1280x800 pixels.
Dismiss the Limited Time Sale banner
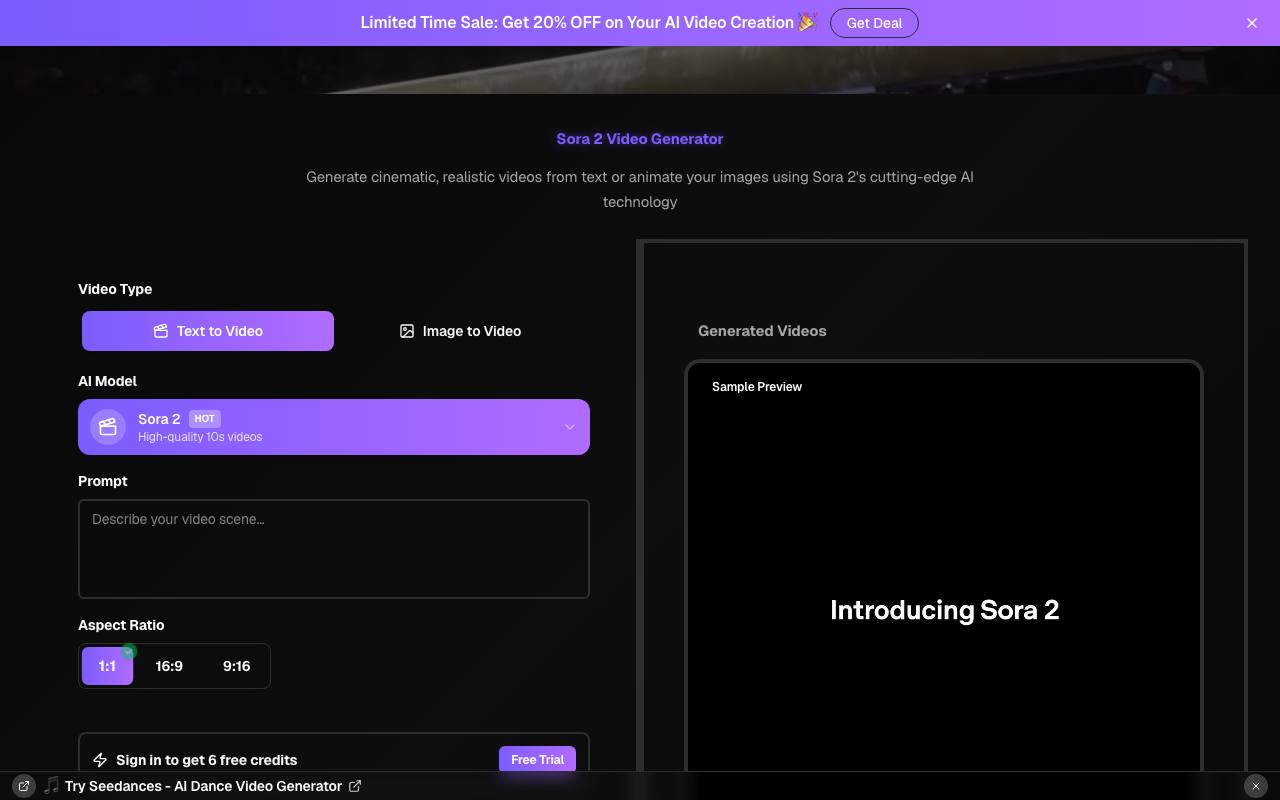click(1252, 23)
